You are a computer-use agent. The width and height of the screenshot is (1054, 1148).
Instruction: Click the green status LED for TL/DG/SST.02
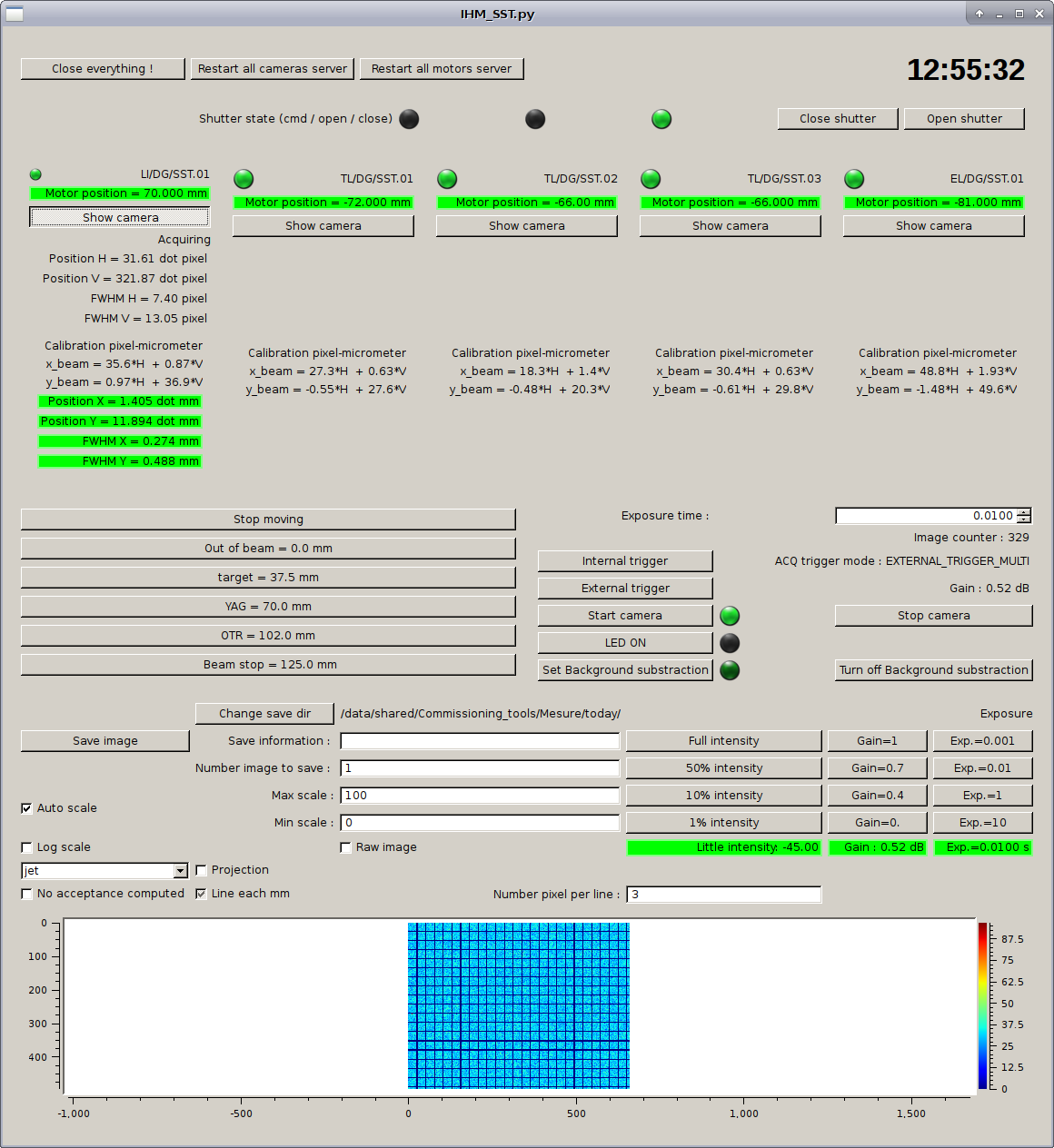click(x=447, y=179)
